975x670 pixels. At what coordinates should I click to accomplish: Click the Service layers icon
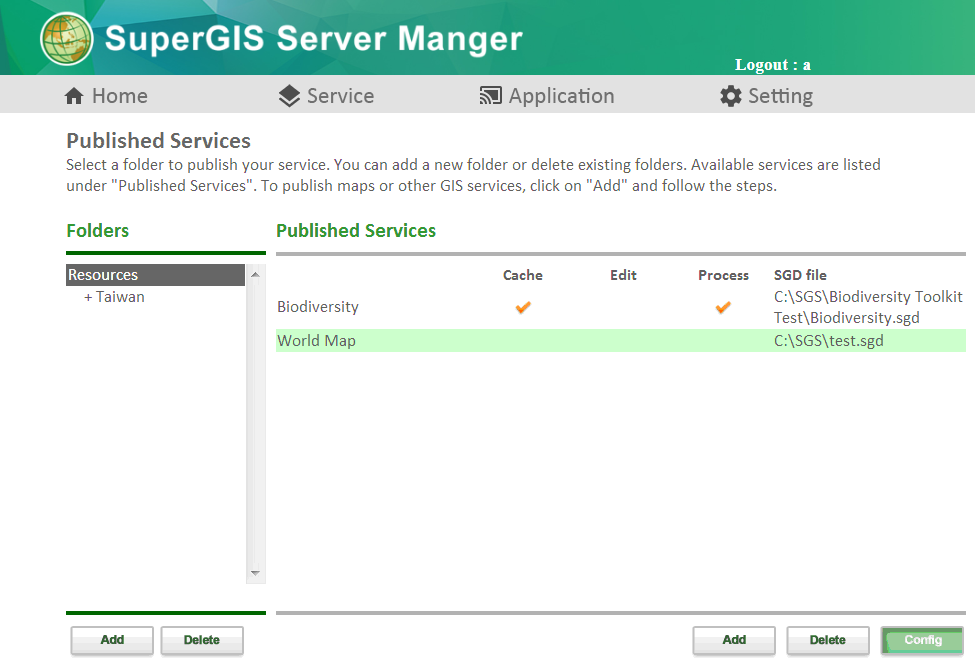(x=289, y=96)
